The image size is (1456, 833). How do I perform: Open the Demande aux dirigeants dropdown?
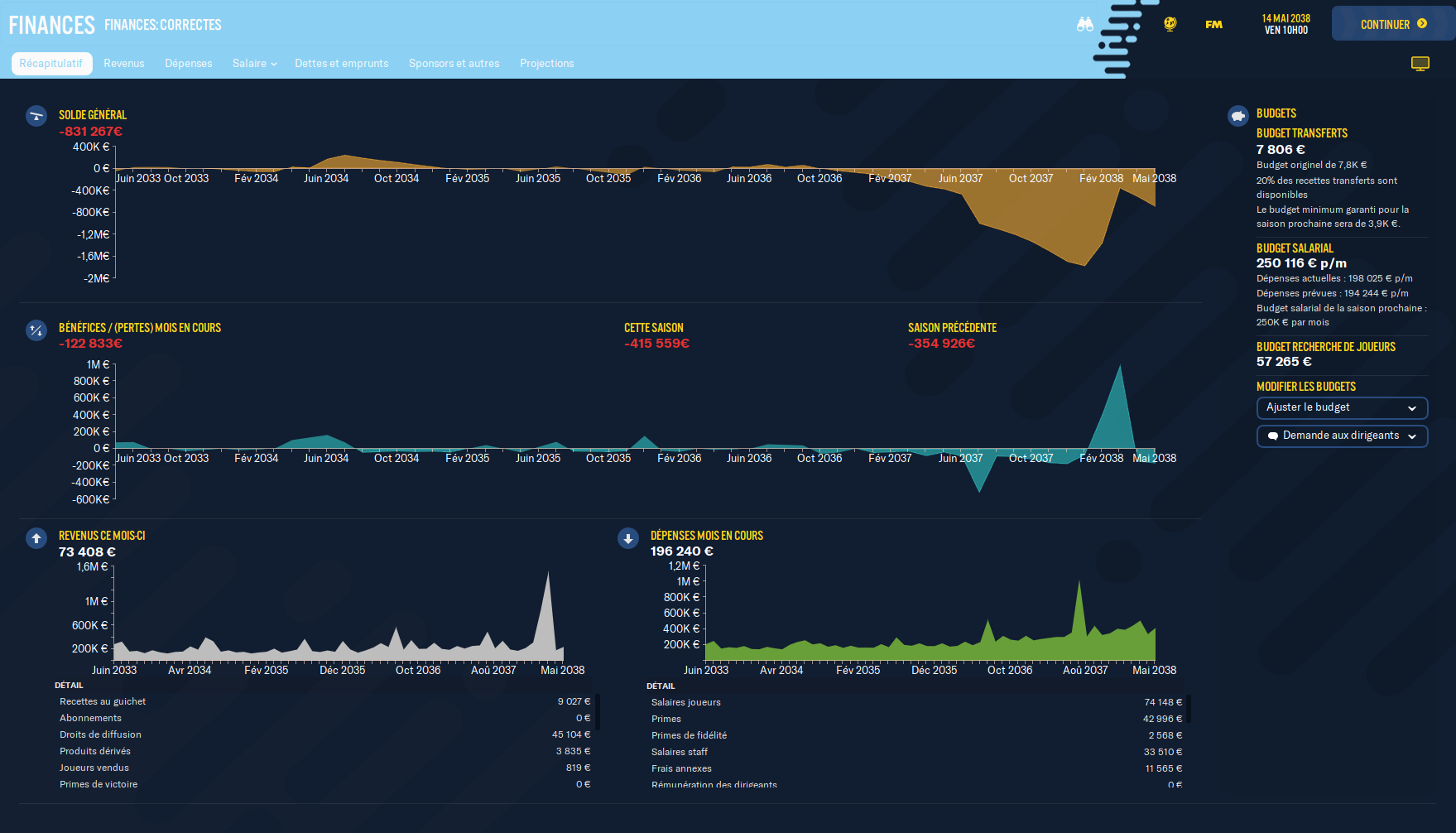pos(1342,436)
